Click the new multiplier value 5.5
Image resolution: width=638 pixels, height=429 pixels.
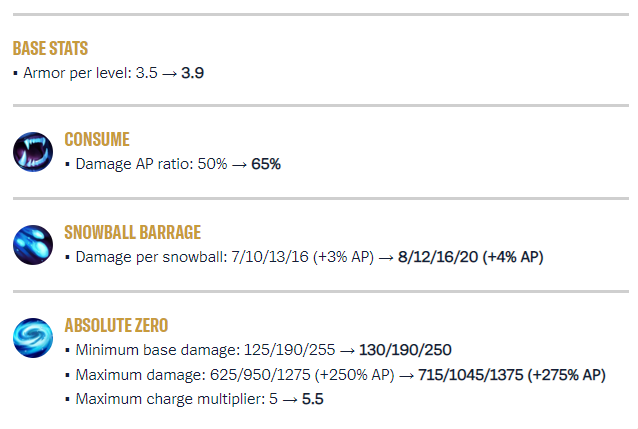(x=313, y=399)
